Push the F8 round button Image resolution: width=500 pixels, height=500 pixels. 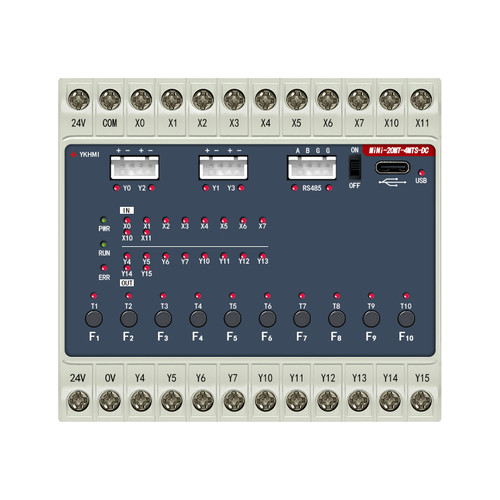click(x=337, y=318)
